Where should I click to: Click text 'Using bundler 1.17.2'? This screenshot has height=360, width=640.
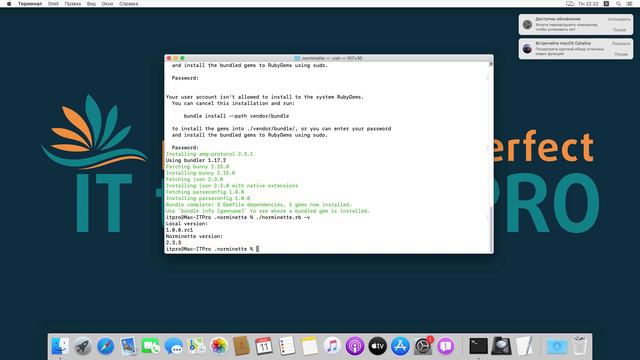pyautogui.click(x=196, y=160)
